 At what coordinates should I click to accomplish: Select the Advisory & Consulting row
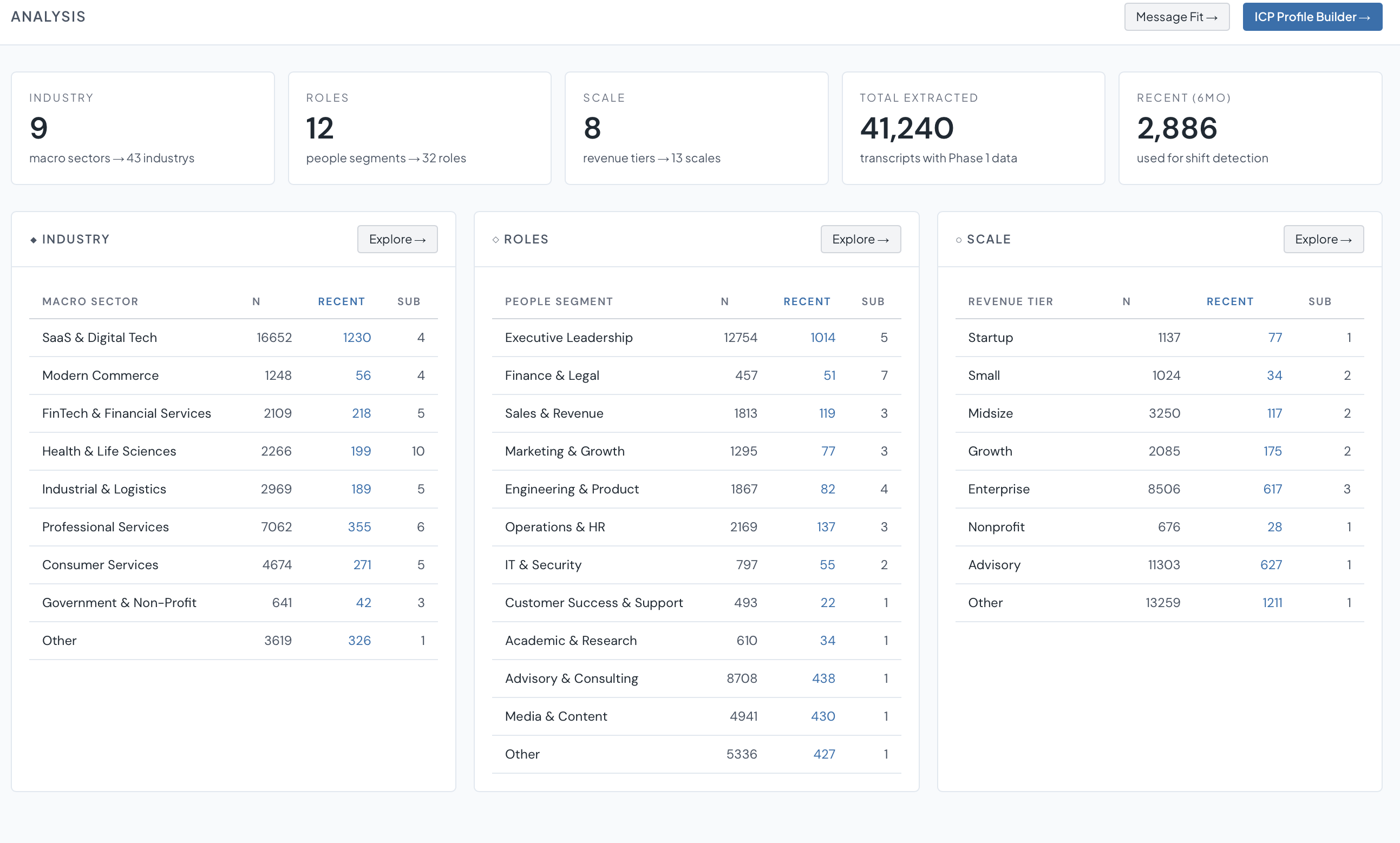(x=696, y=679)
